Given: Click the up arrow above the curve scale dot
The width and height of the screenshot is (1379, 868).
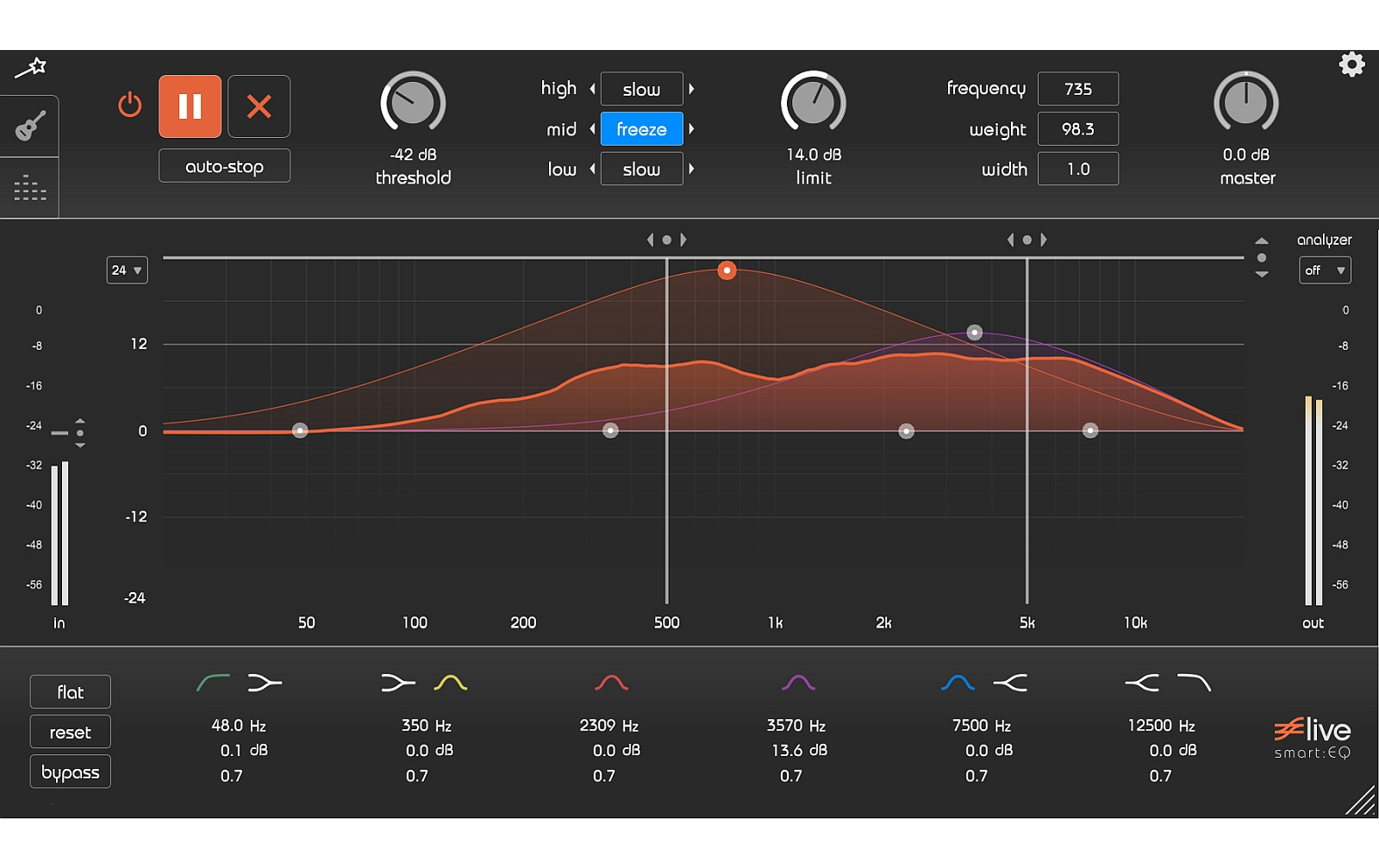Looking at the screenshot, I should (1262, 240).
